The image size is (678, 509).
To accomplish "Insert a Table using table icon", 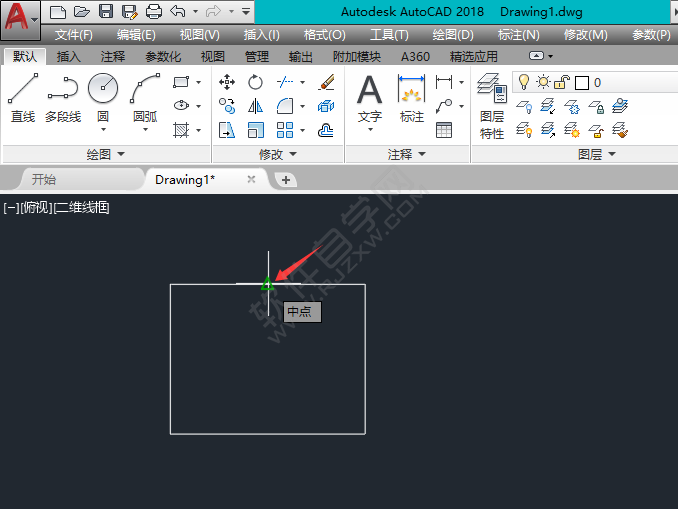I will [444, 130].
